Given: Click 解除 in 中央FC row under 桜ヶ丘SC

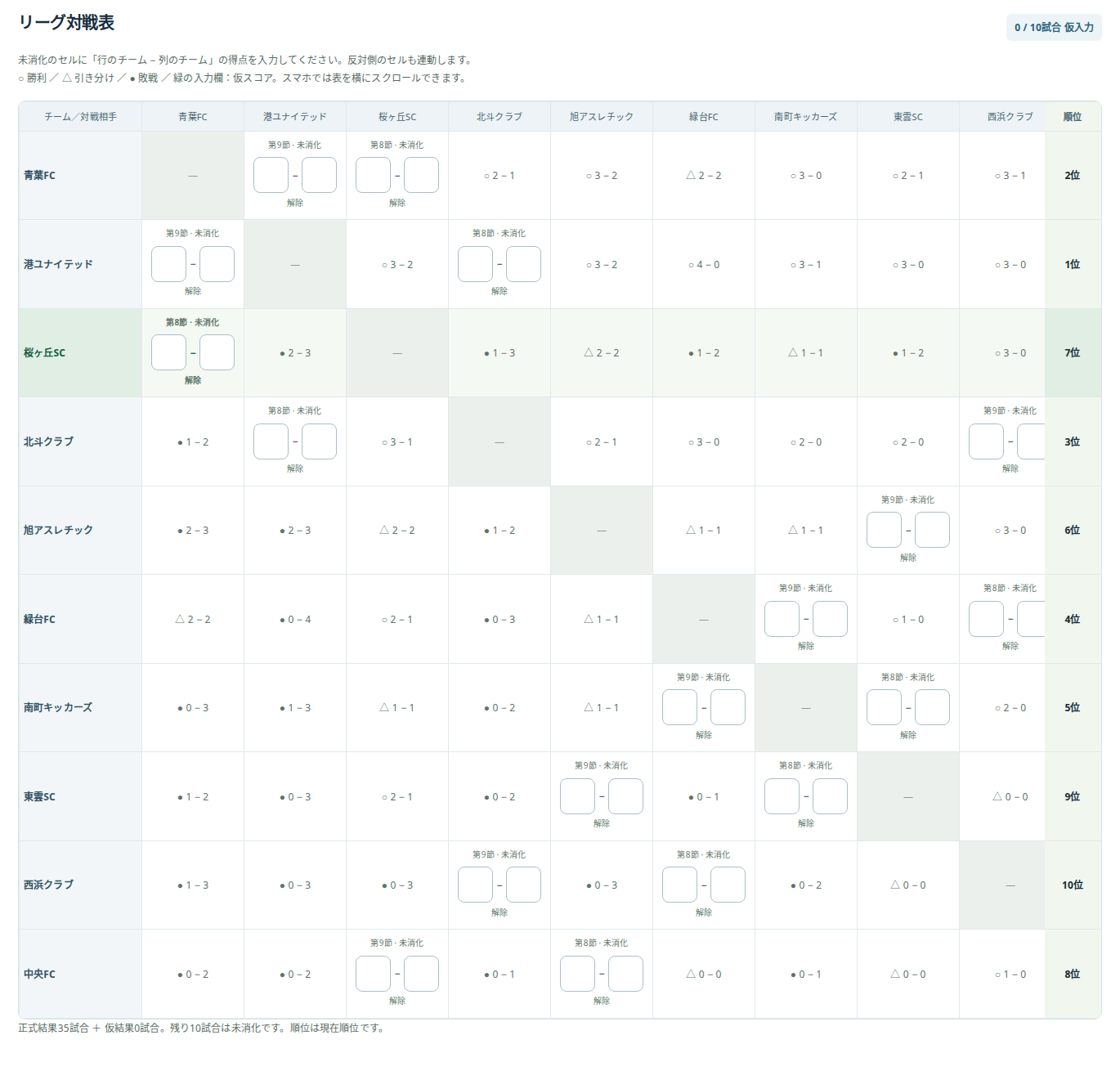Looking at the screenshot, I should 397,1001.
